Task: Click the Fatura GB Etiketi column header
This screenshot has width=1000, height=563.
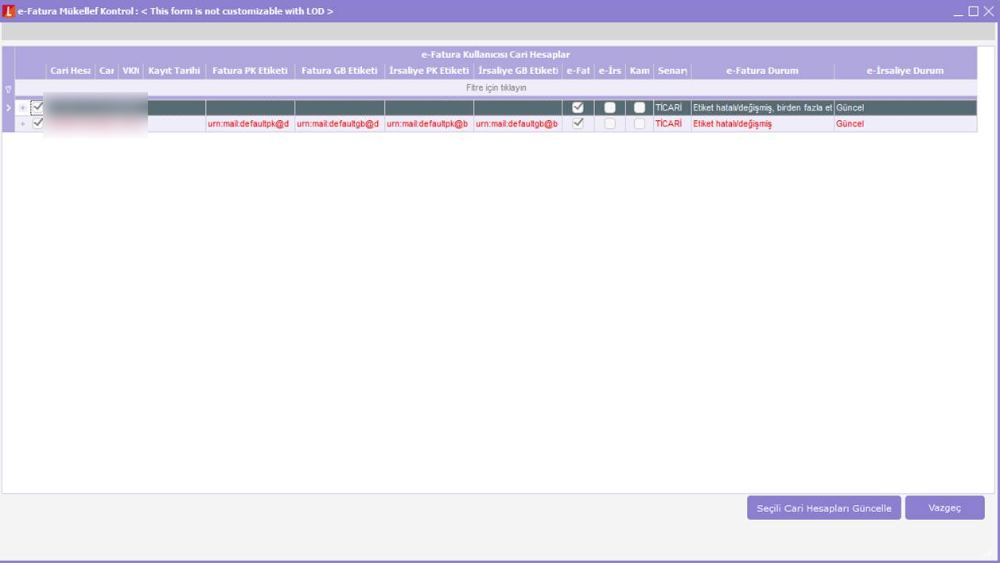Action: (x=339, y=71)
